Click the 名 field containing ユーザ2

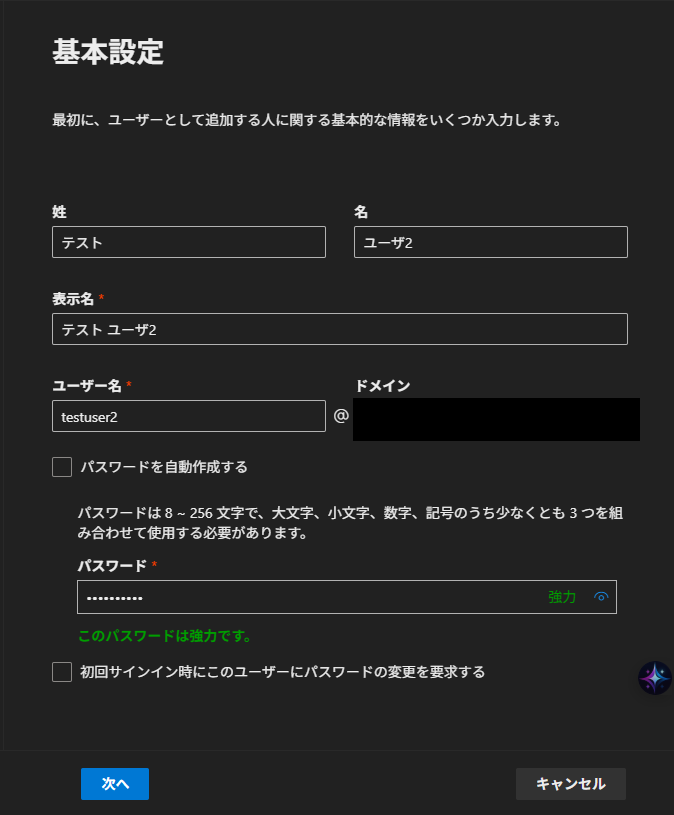[x=490, y=242]
